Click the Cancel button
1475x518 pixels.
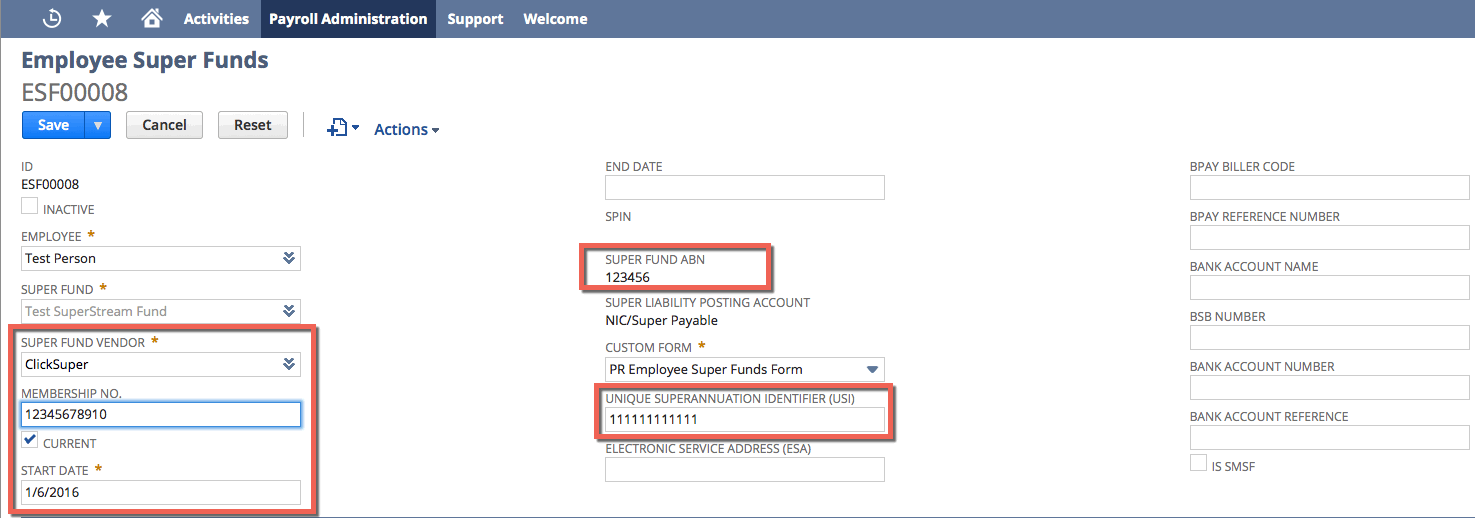(164, 125)
